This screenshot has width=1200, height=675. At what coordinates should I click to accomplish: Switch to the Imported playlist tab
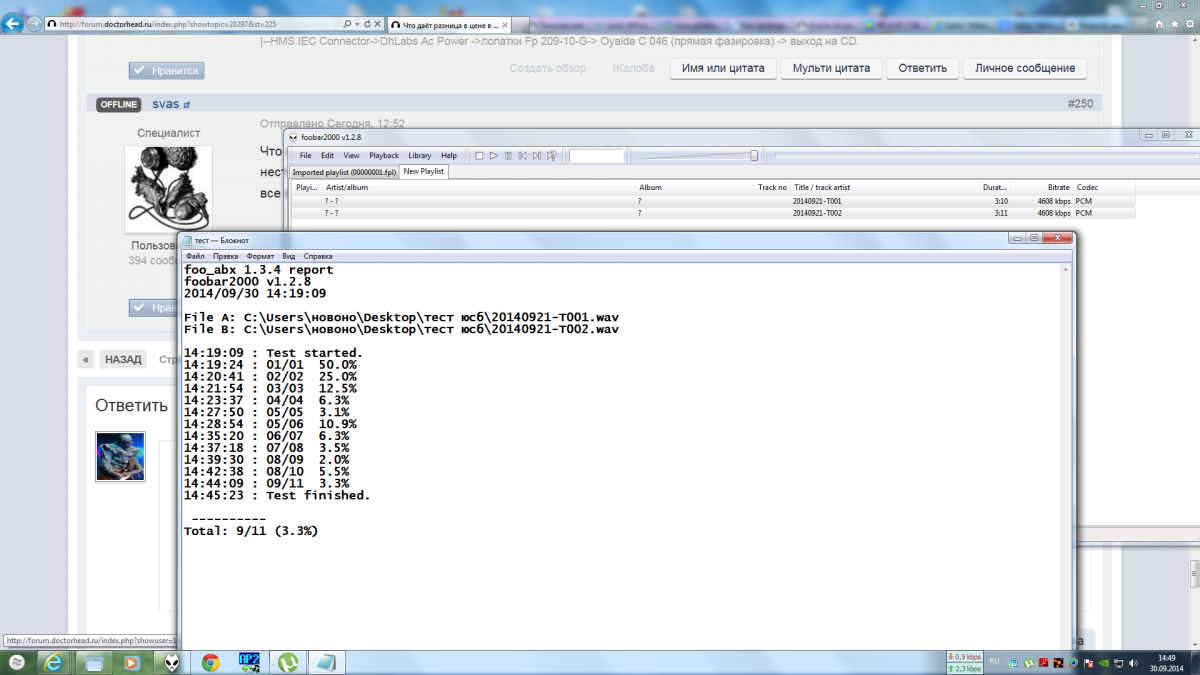click(344, 172)
